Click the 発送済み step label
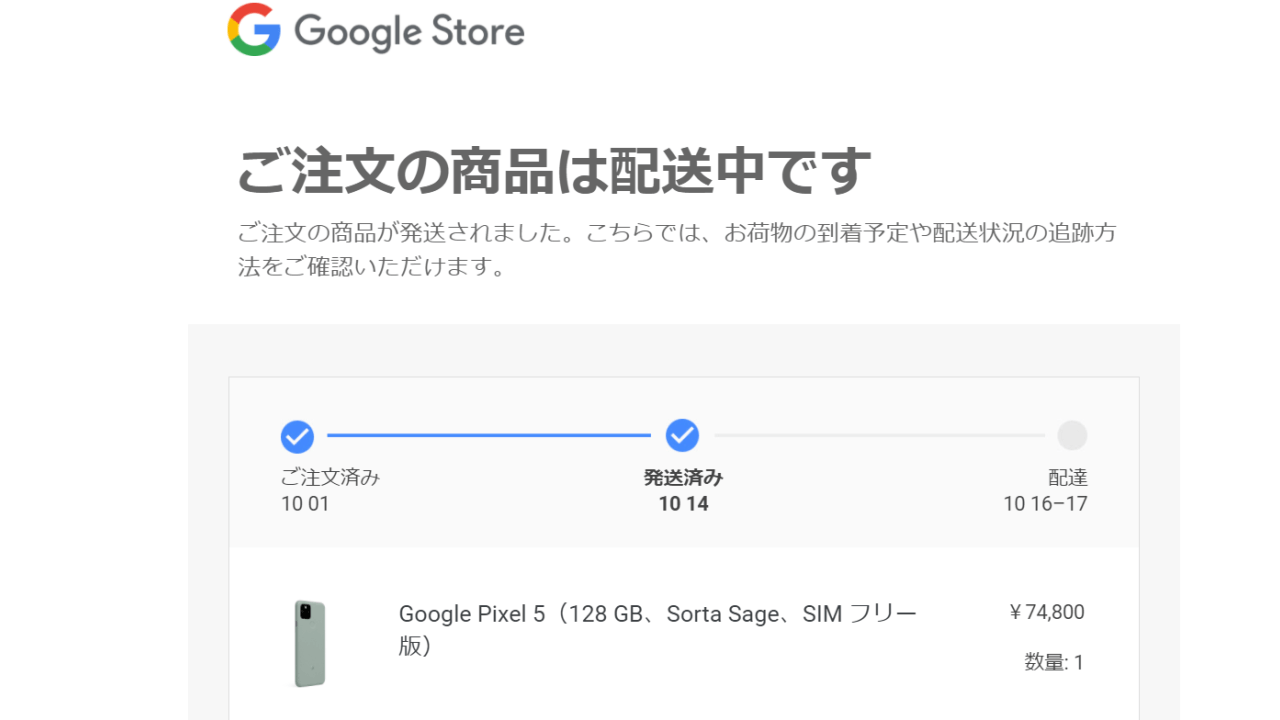Image resolution: width=1280 pixels, height=720 pixels. (x=683, y=477)
